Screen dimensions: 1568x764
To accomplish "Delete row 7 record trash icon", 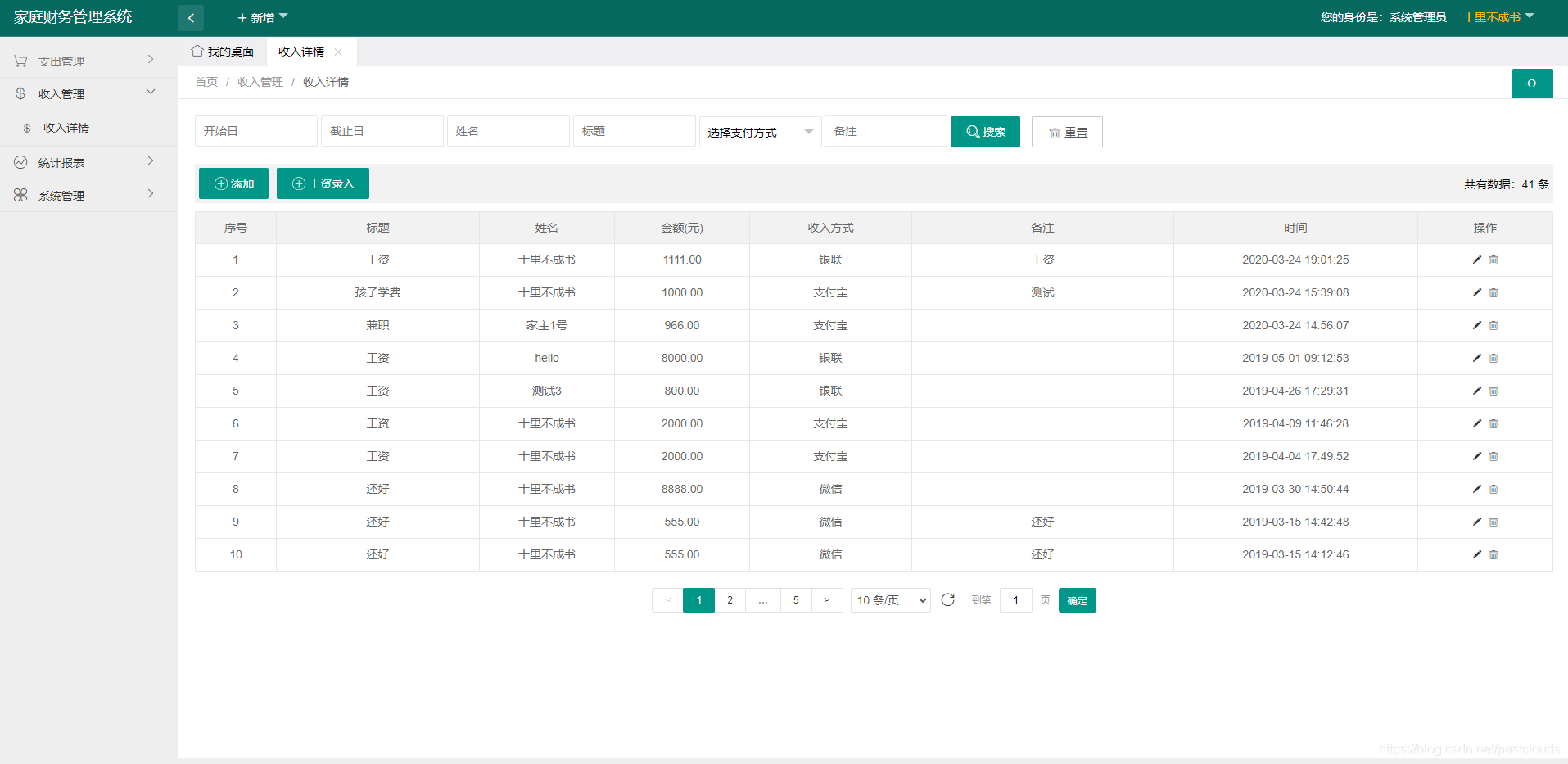I will tap(1493, 456).
